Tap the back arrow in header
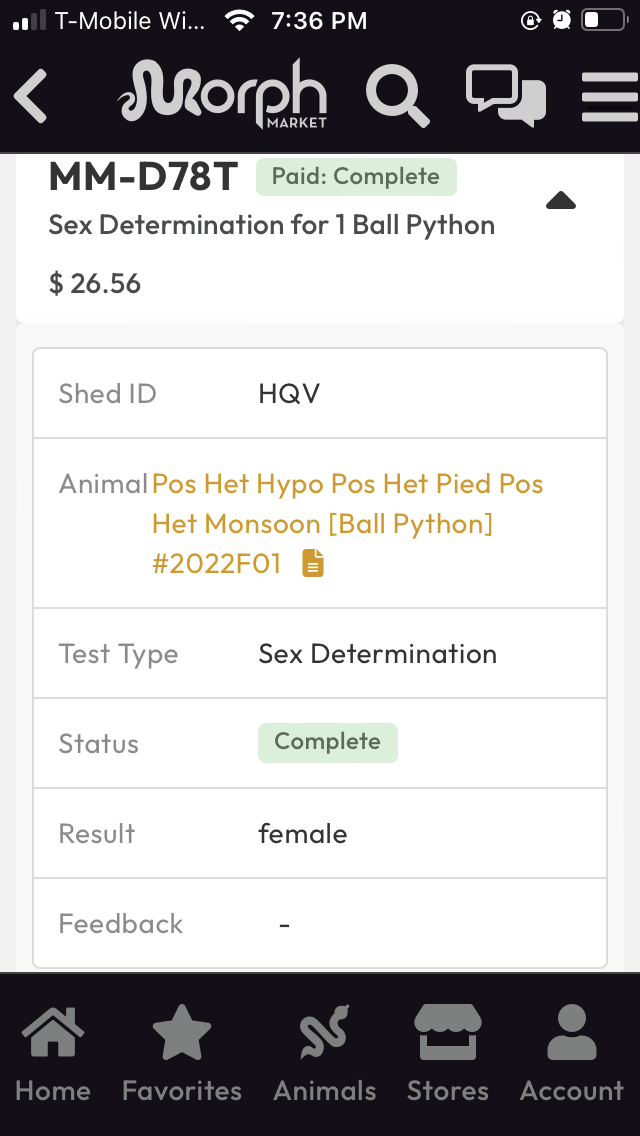640x1136 pixels. 31,96
